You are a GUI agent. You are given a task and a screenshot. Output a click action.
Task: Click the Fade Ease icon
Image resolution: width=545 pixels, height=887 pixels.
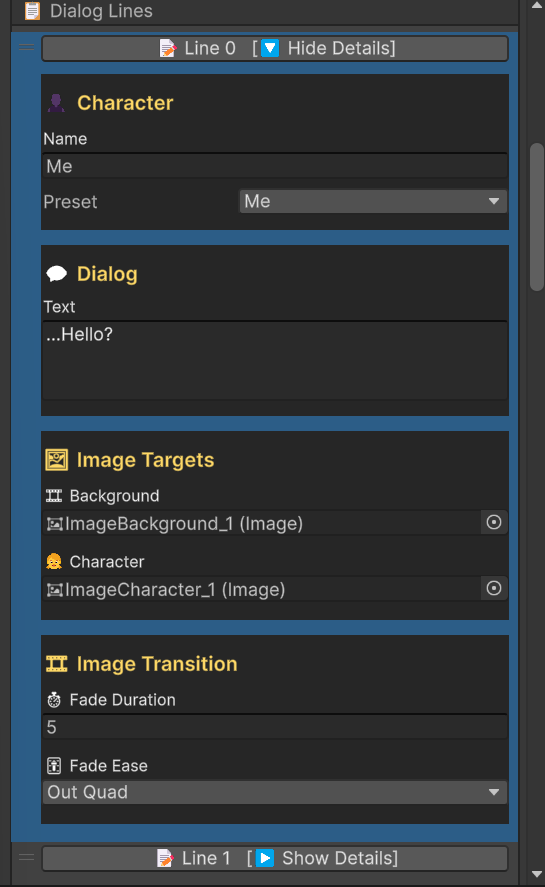point(54,766)
